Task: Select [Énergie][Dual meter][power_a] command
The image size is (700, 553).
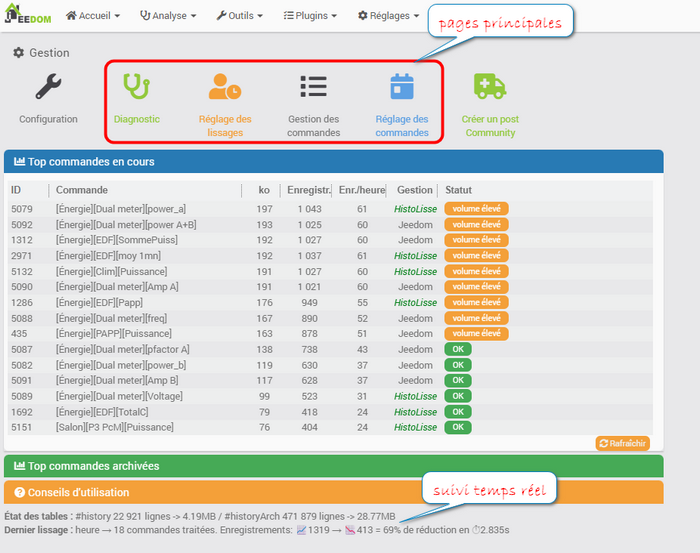Action: (x=121, y=209)
